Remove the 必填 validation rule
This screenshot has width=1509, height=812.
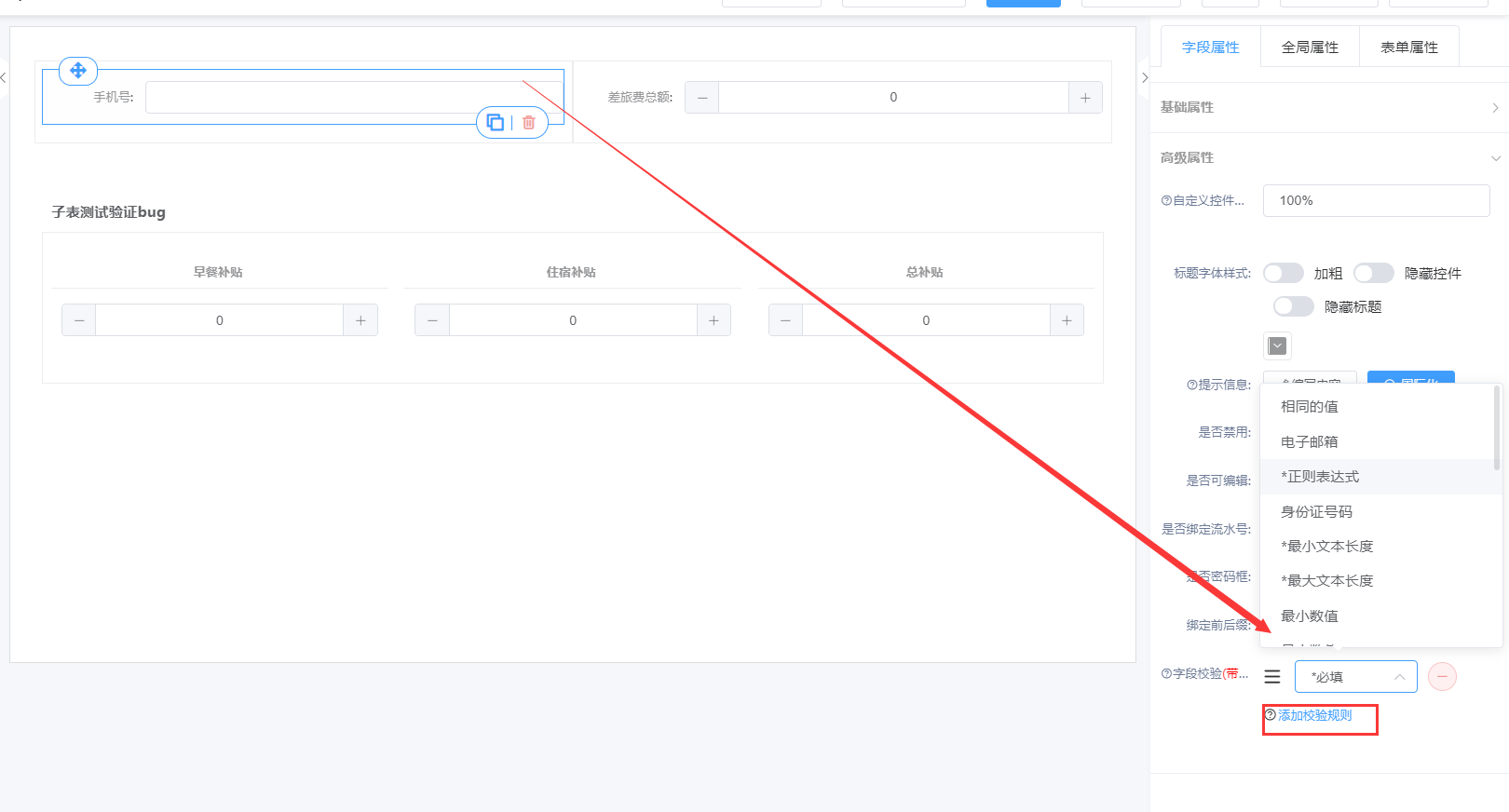1442,677
